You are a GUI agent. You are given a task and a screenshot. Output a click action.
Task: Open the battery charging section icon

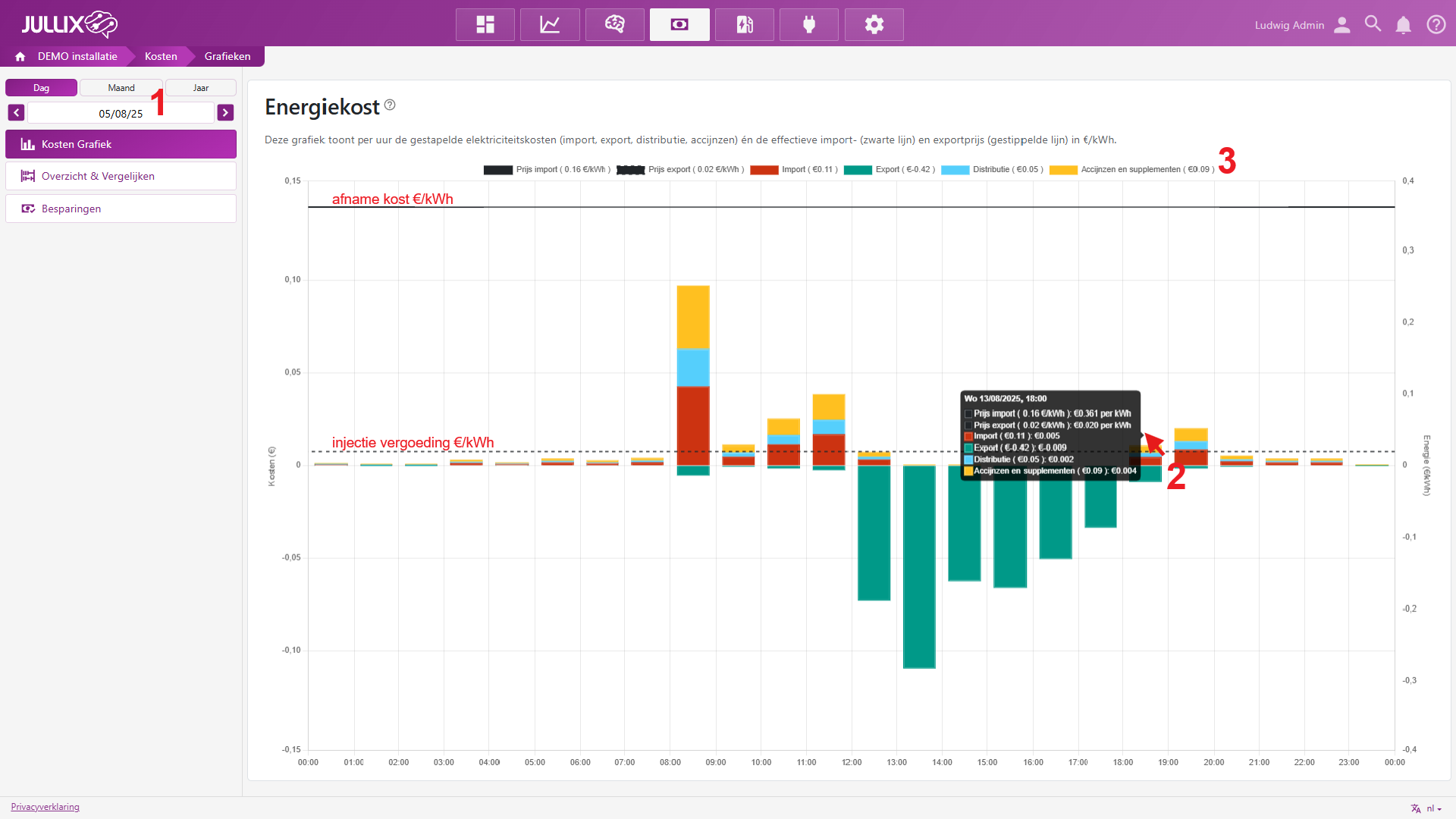(745, 24)
